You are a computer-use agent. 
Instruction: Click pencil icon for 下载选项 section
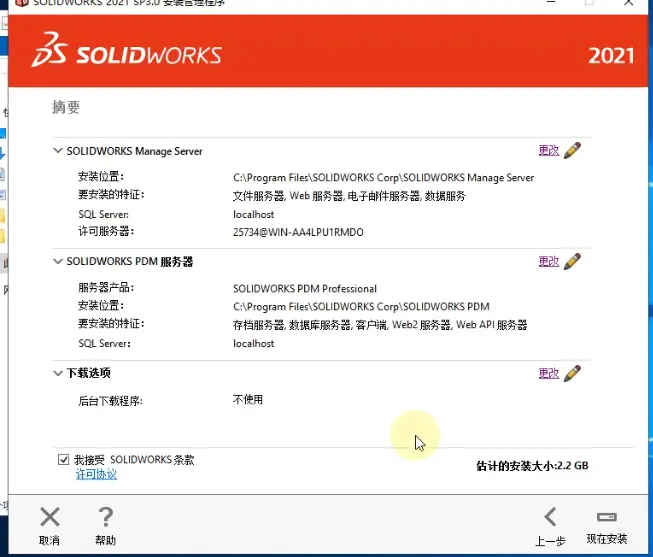572,373
